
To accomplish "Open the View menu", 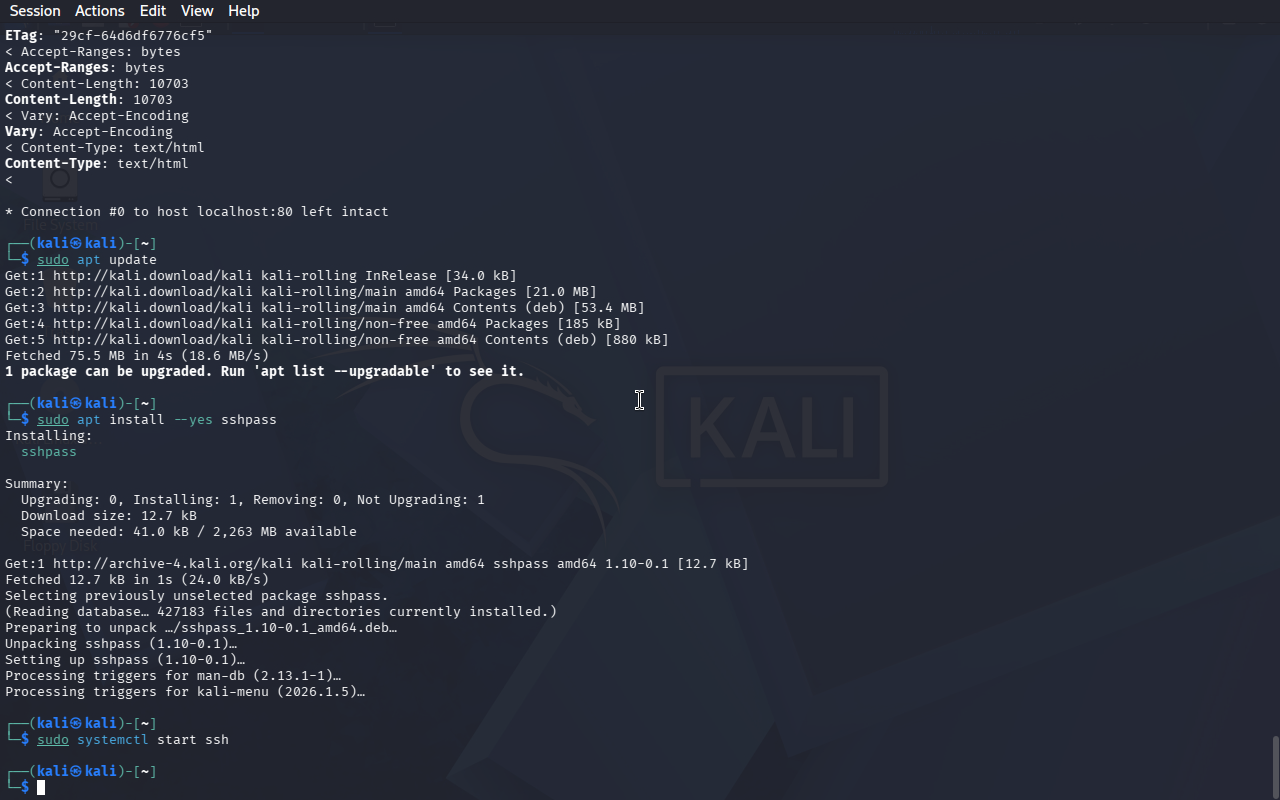I will click(x=197, y=11).
